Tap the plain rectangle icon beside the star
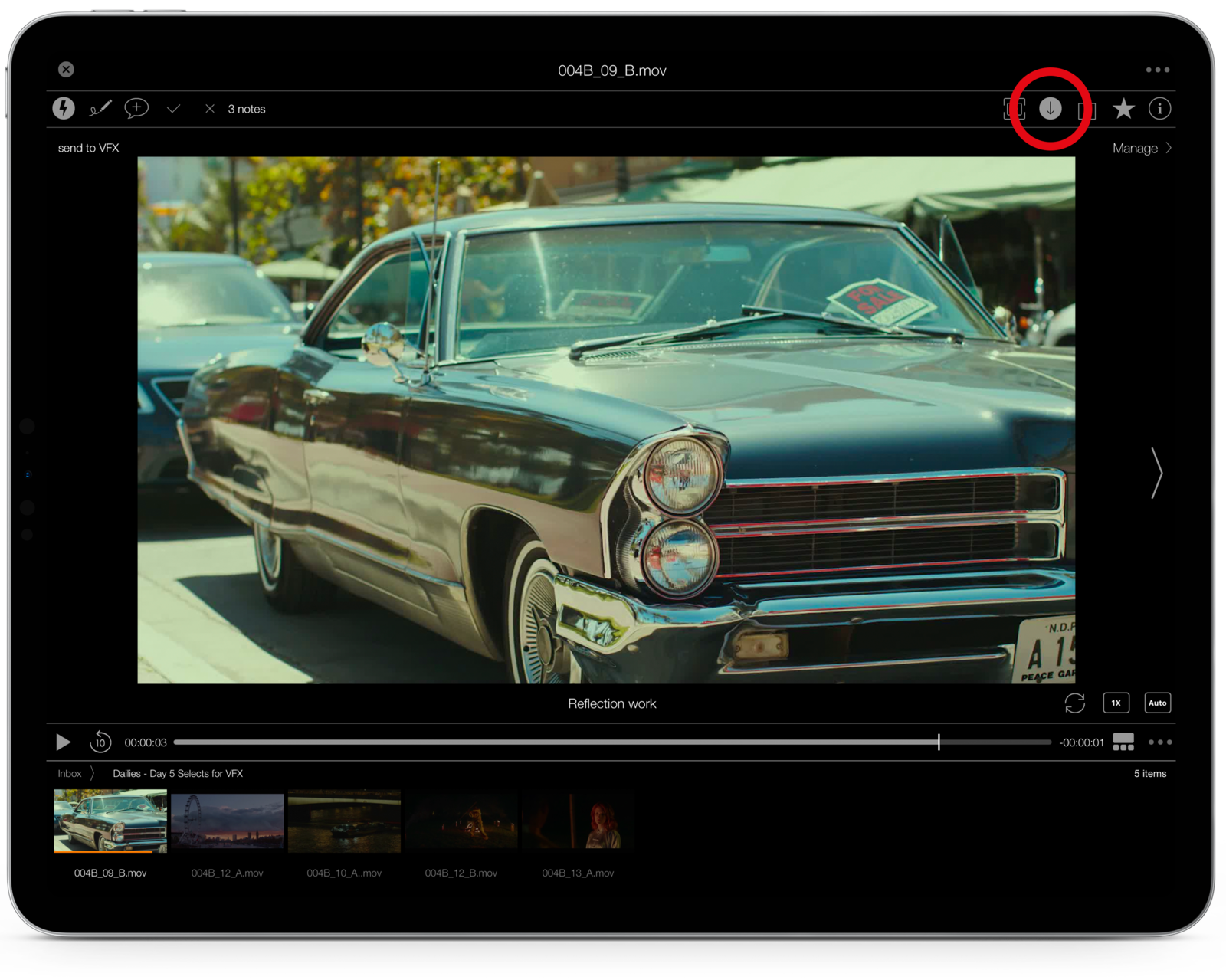 click(x=1087, y=110)
